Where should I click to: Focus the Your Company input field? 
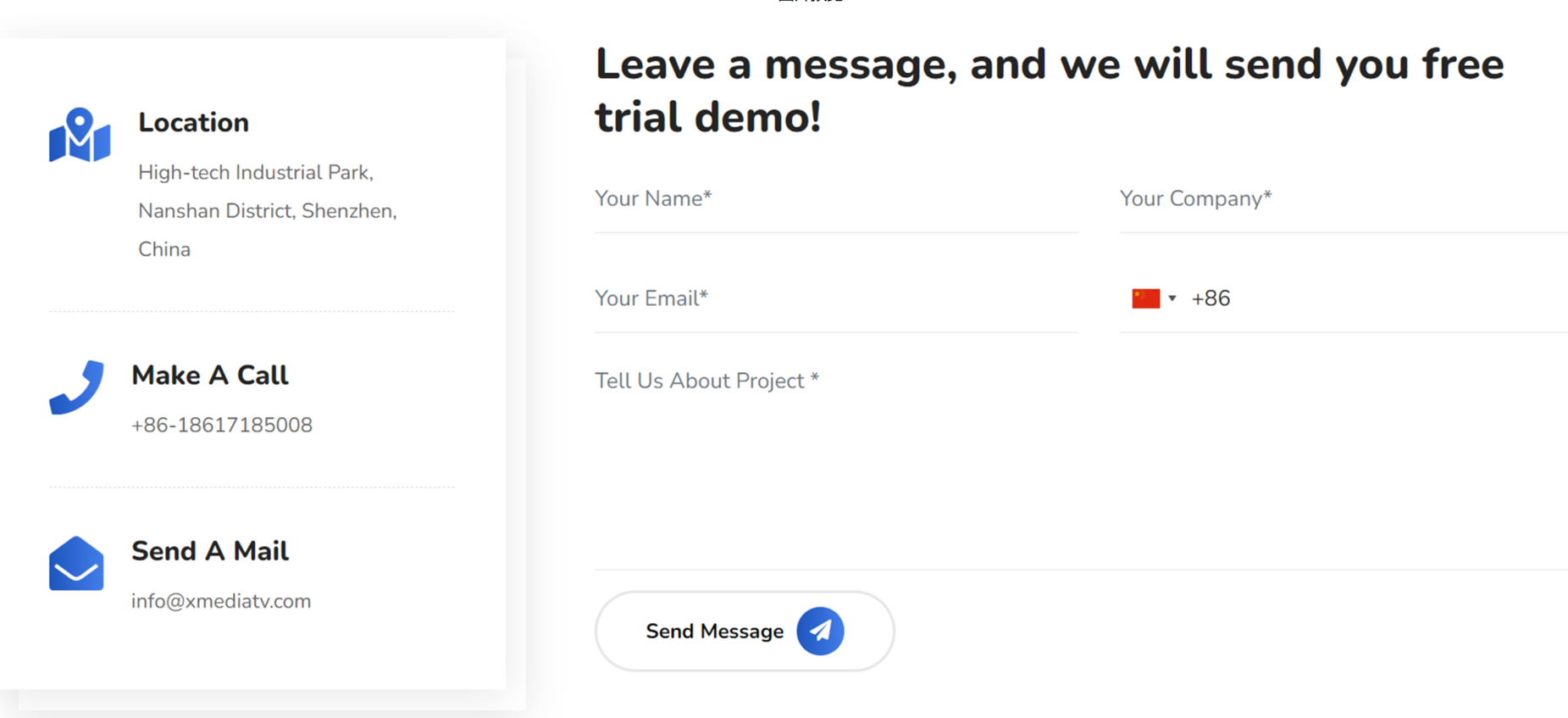(1342, 199)
